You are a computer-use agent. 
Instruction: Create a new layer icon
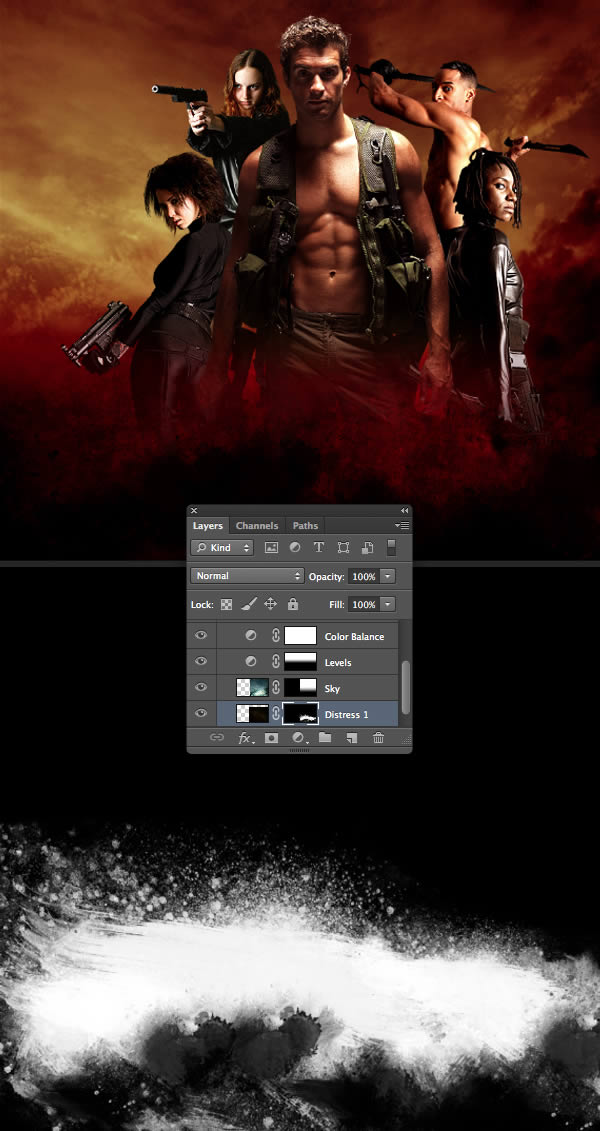click(x=351, y=738)
